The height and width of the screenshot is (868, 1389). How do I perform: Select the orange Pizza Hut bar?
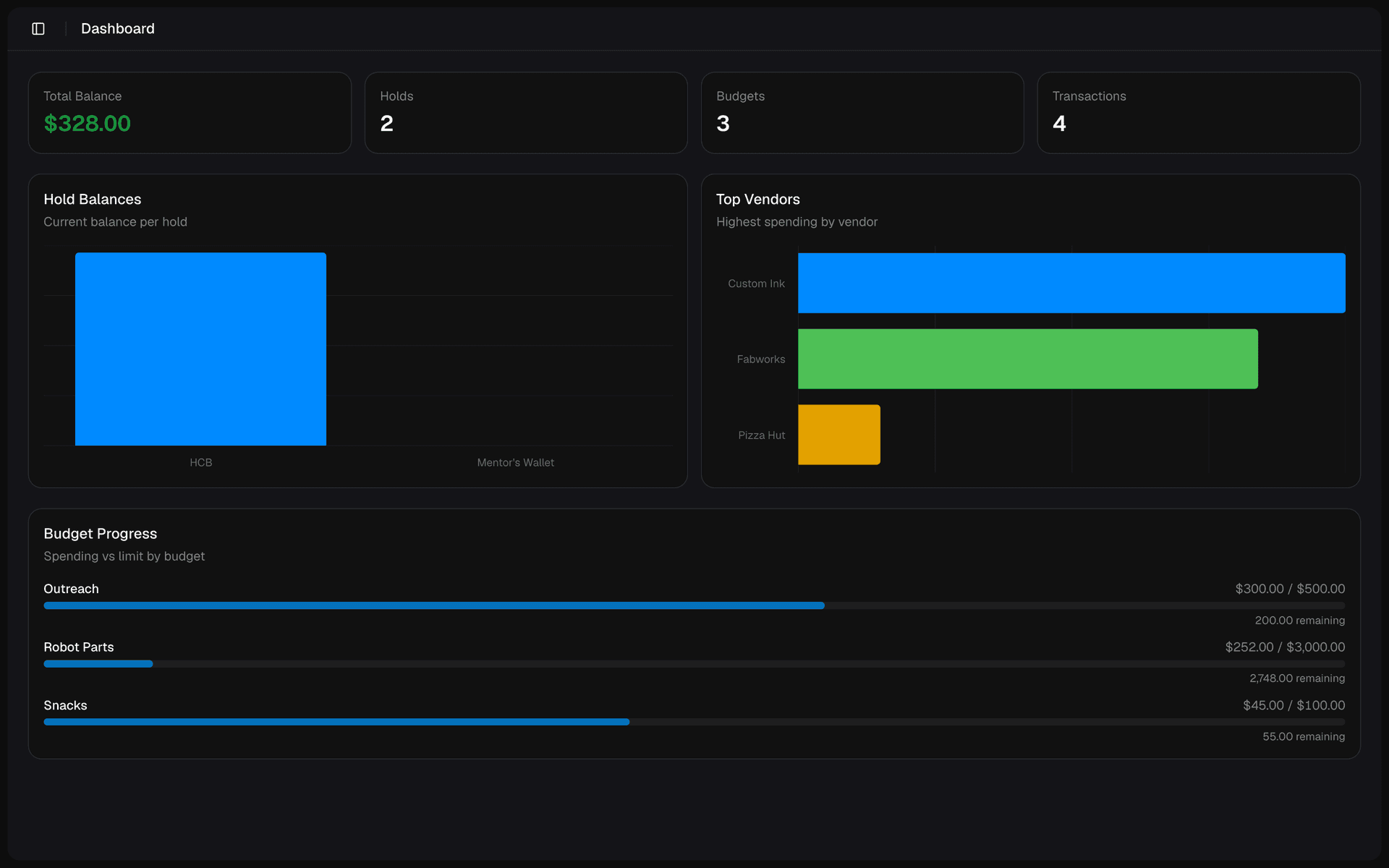tap(839, 435)
